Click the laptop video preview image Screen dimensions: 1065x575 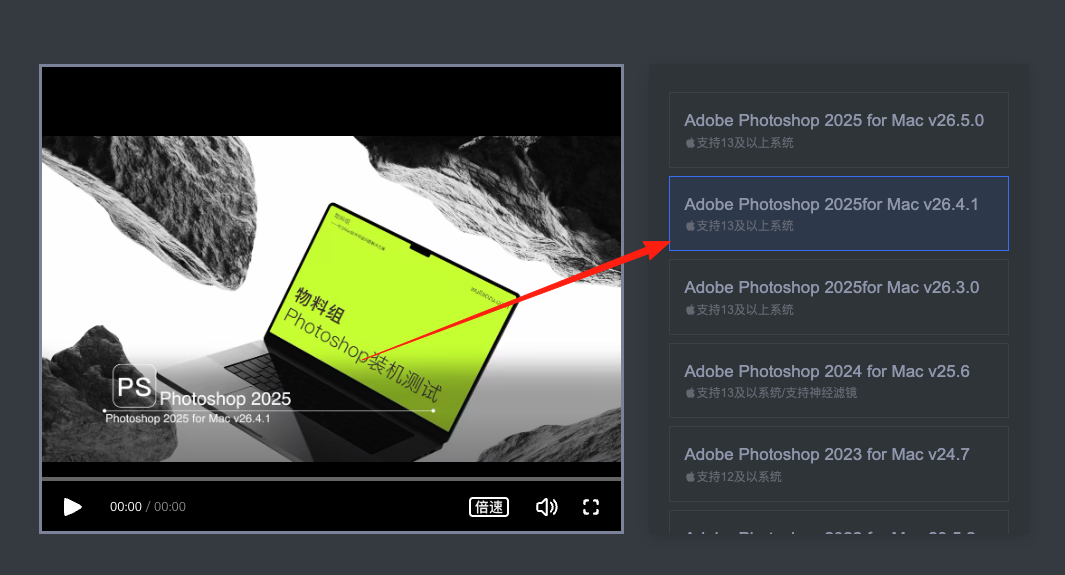pyautogui.click(x=331, y=299)
